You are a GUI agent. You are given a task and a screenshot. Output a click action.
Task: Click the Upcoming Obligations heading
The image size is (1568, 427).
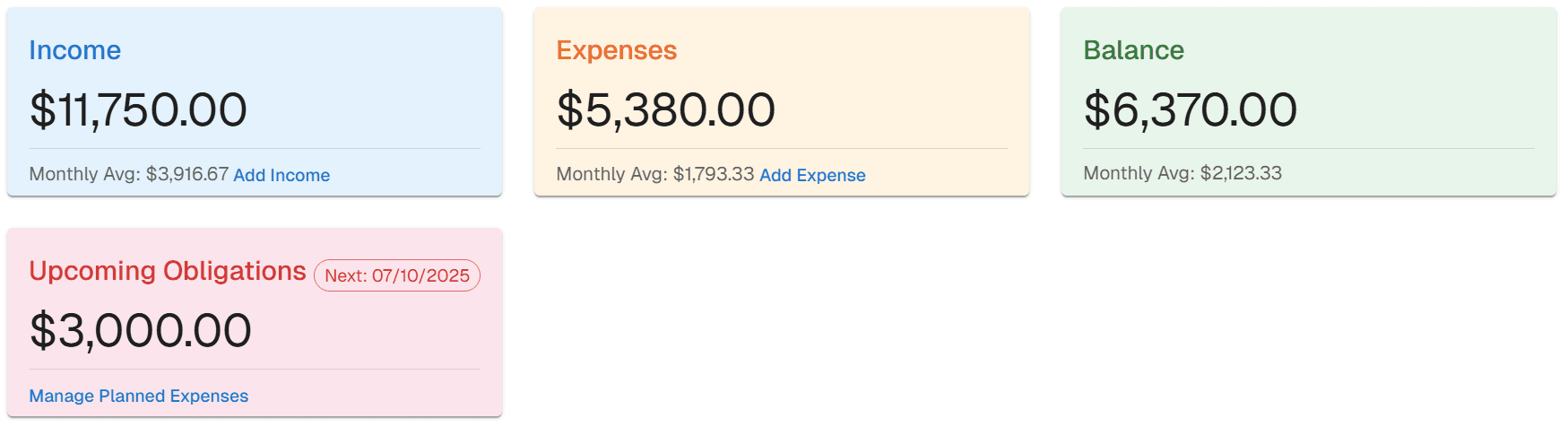click(x=168, y=271)
